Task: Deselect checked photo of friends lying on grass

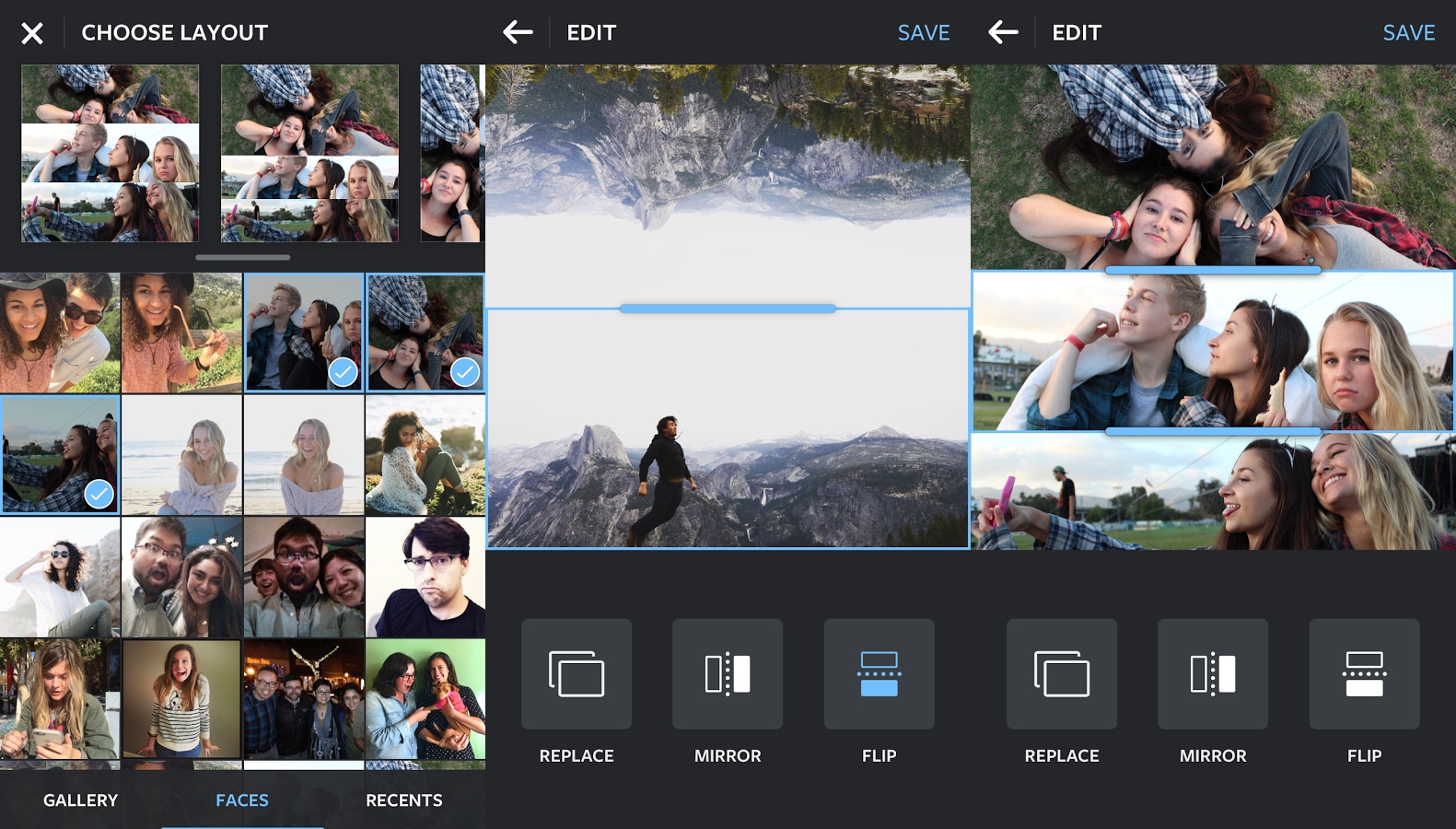Action: coord(425,333)
